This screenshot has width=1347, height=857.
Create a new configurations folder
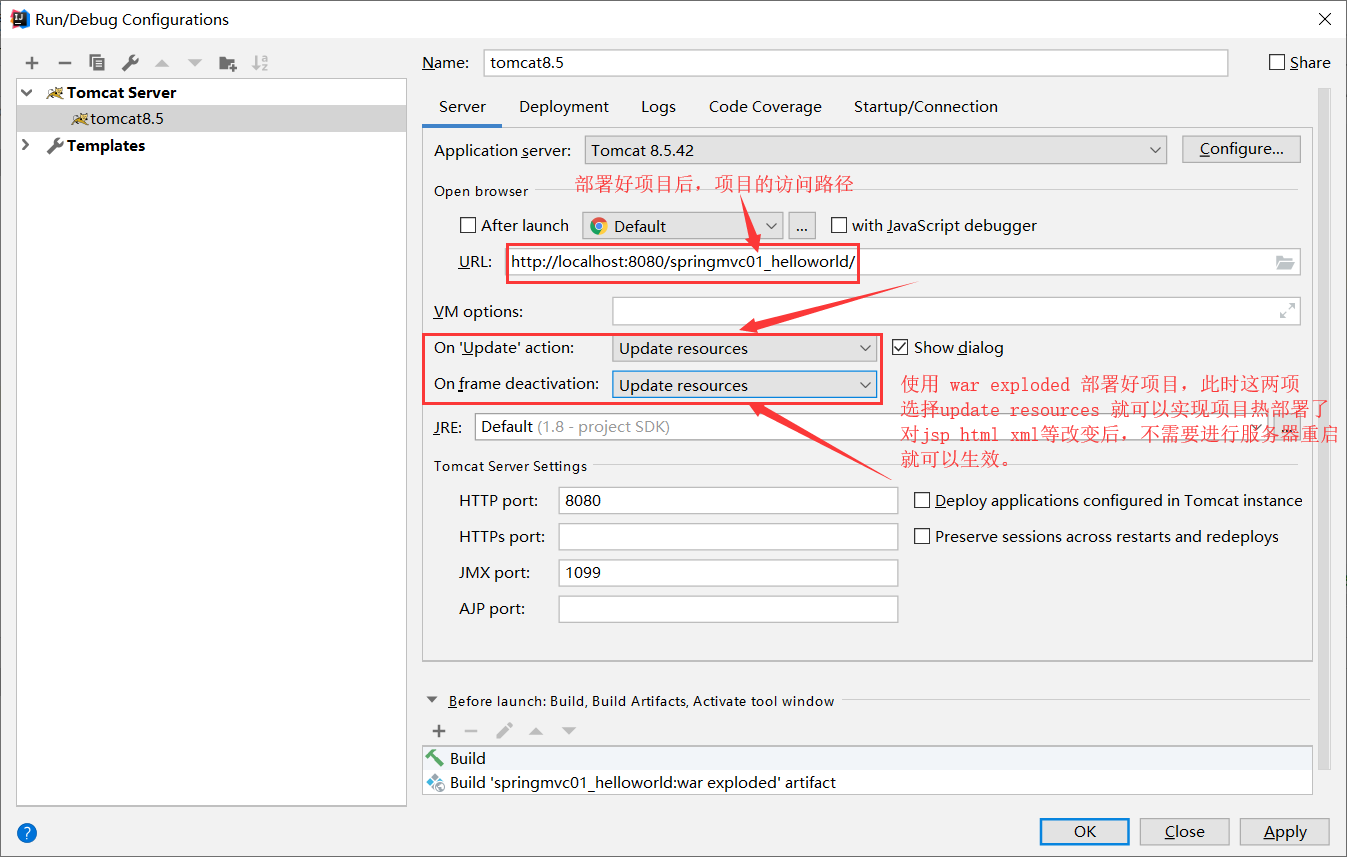click(227, 62)
